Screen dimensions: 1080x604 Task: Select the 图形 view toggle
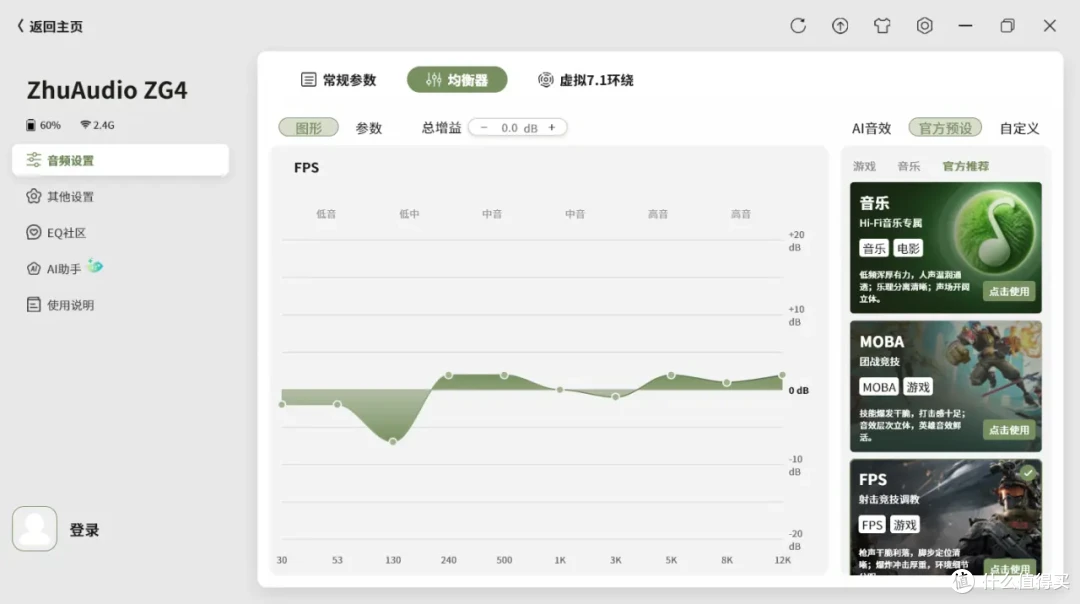coord(309,127)
